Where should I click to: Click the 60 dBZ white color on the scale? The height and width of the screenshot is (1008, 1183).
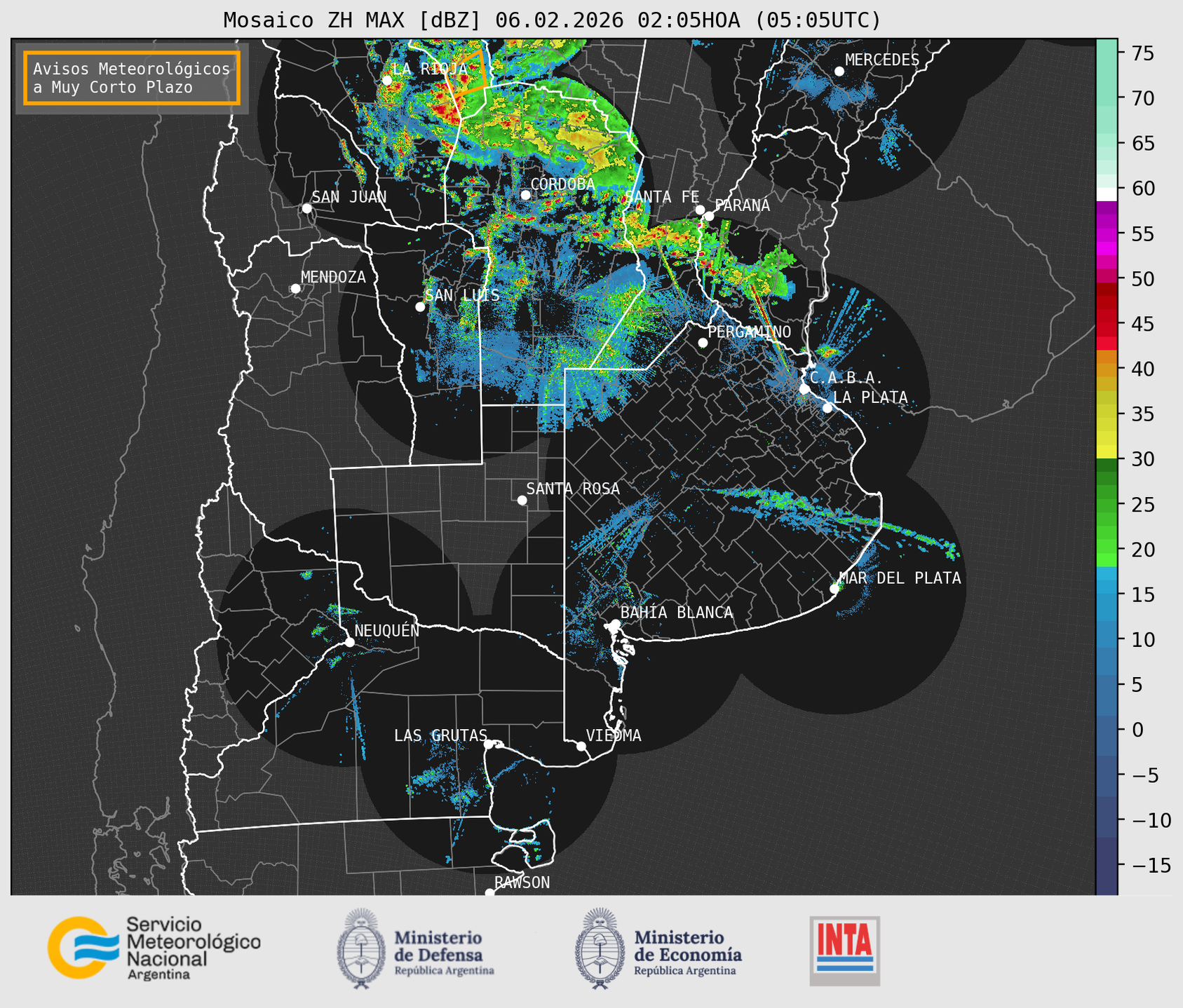[1107, 193]
